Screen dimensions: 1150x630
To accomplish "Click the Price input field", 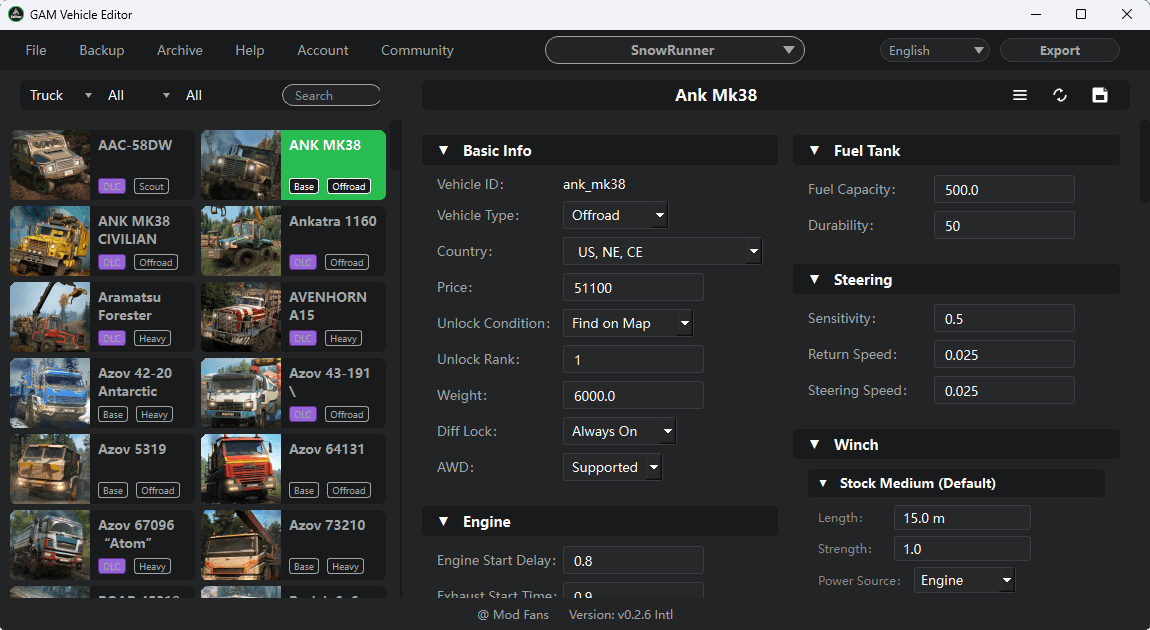I will click(x=633, y=287).
